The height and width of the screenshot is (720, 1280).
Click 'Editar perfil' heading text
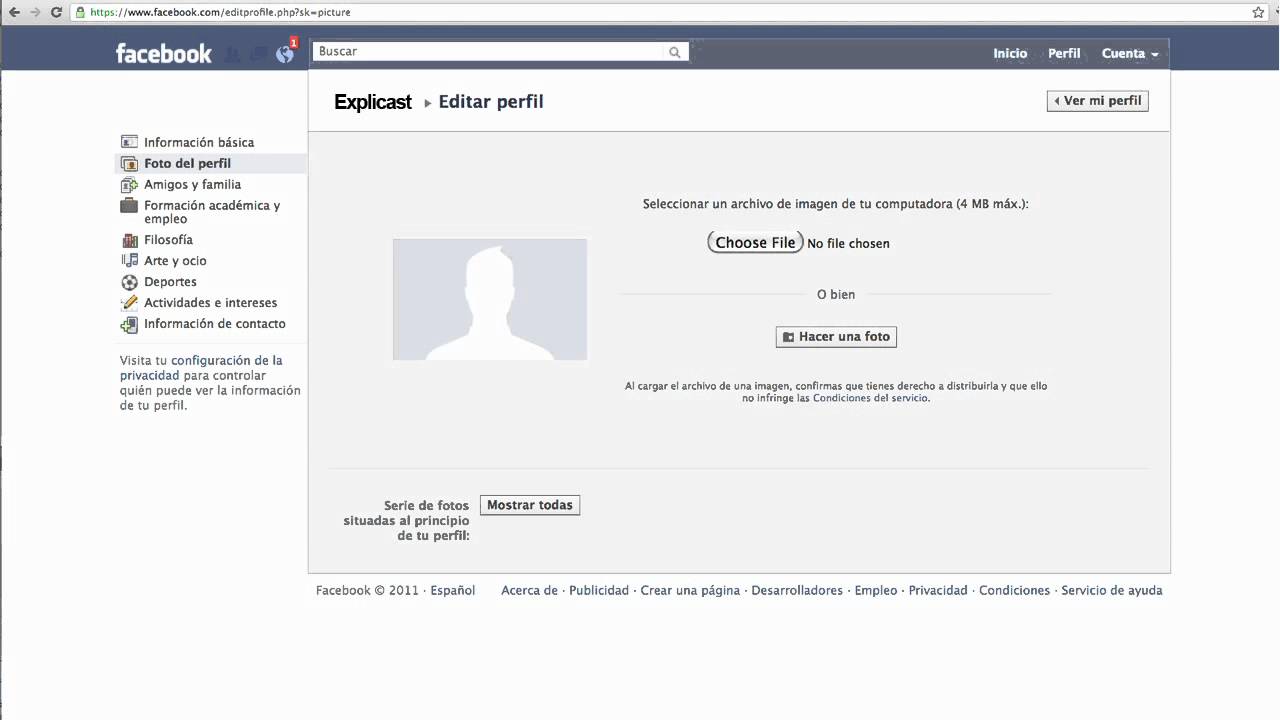click(x=491, y=102)
